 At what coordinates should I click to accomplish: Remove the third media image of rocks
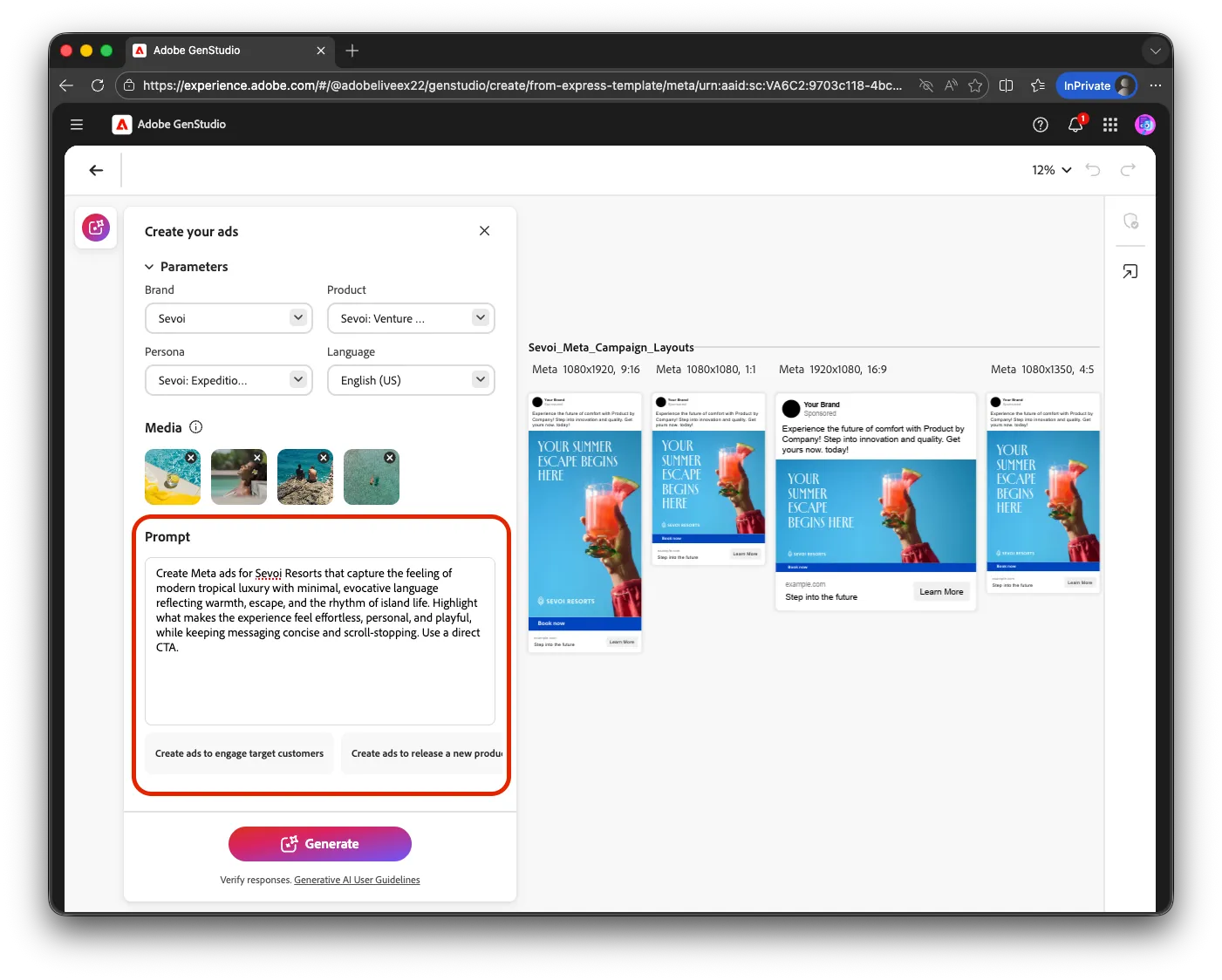click(x=324, y=458)
